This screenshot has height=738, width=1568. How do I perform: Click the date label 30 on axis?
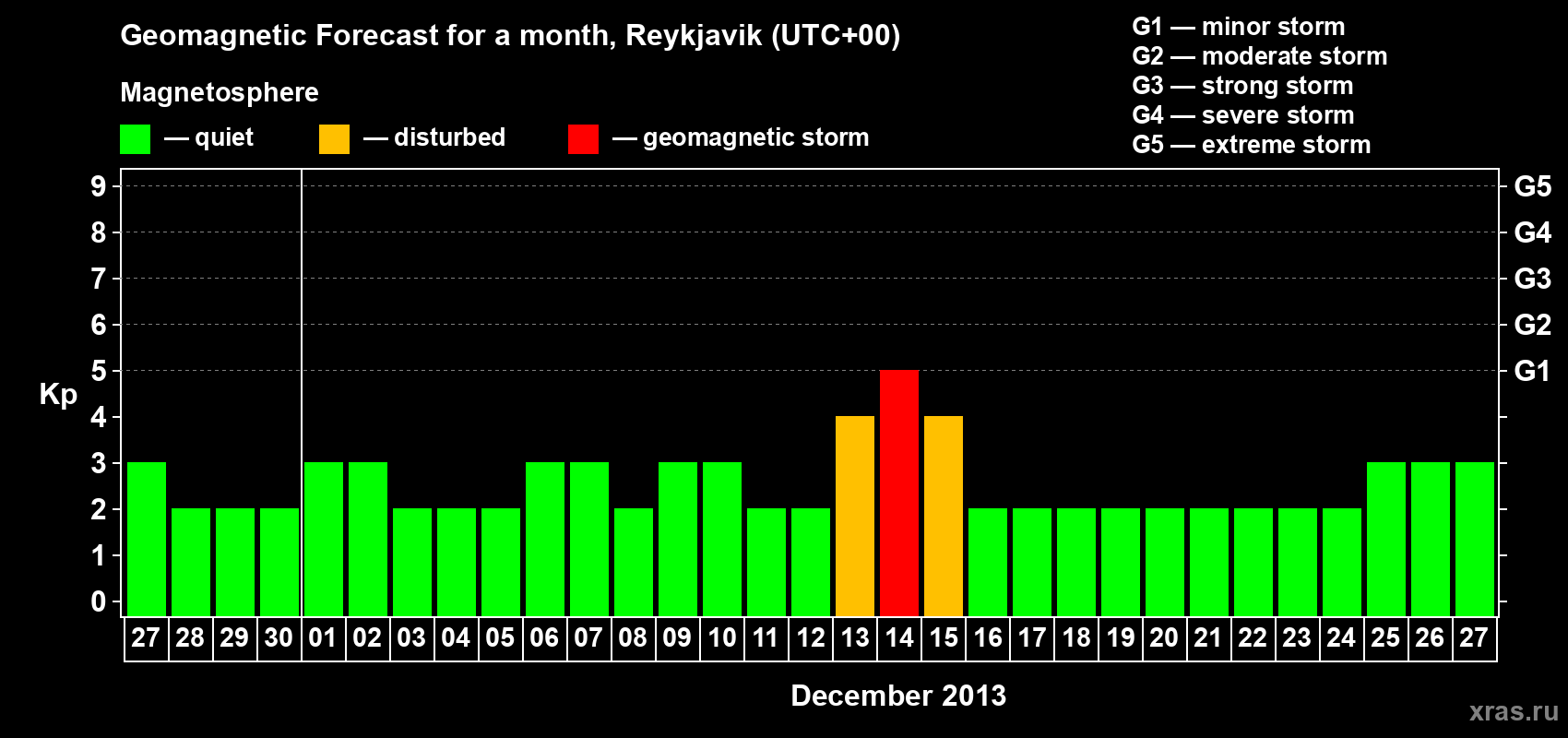[x=279, y=637]
